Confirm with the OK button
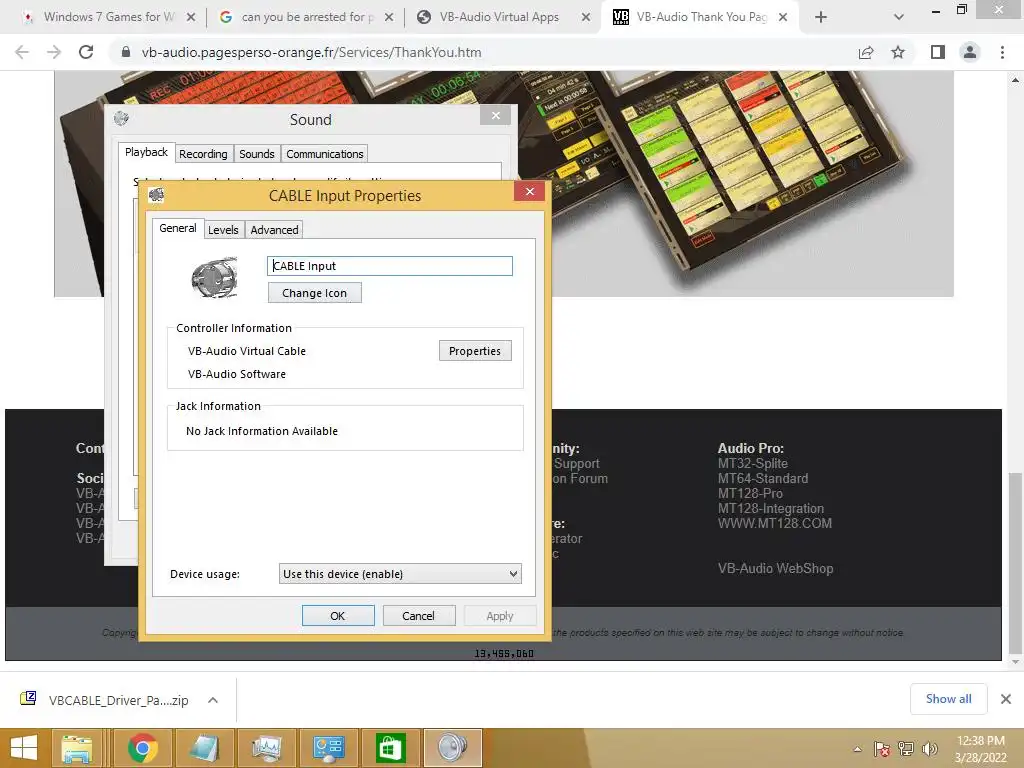1024x768 pixels. (x=338, y=616)
